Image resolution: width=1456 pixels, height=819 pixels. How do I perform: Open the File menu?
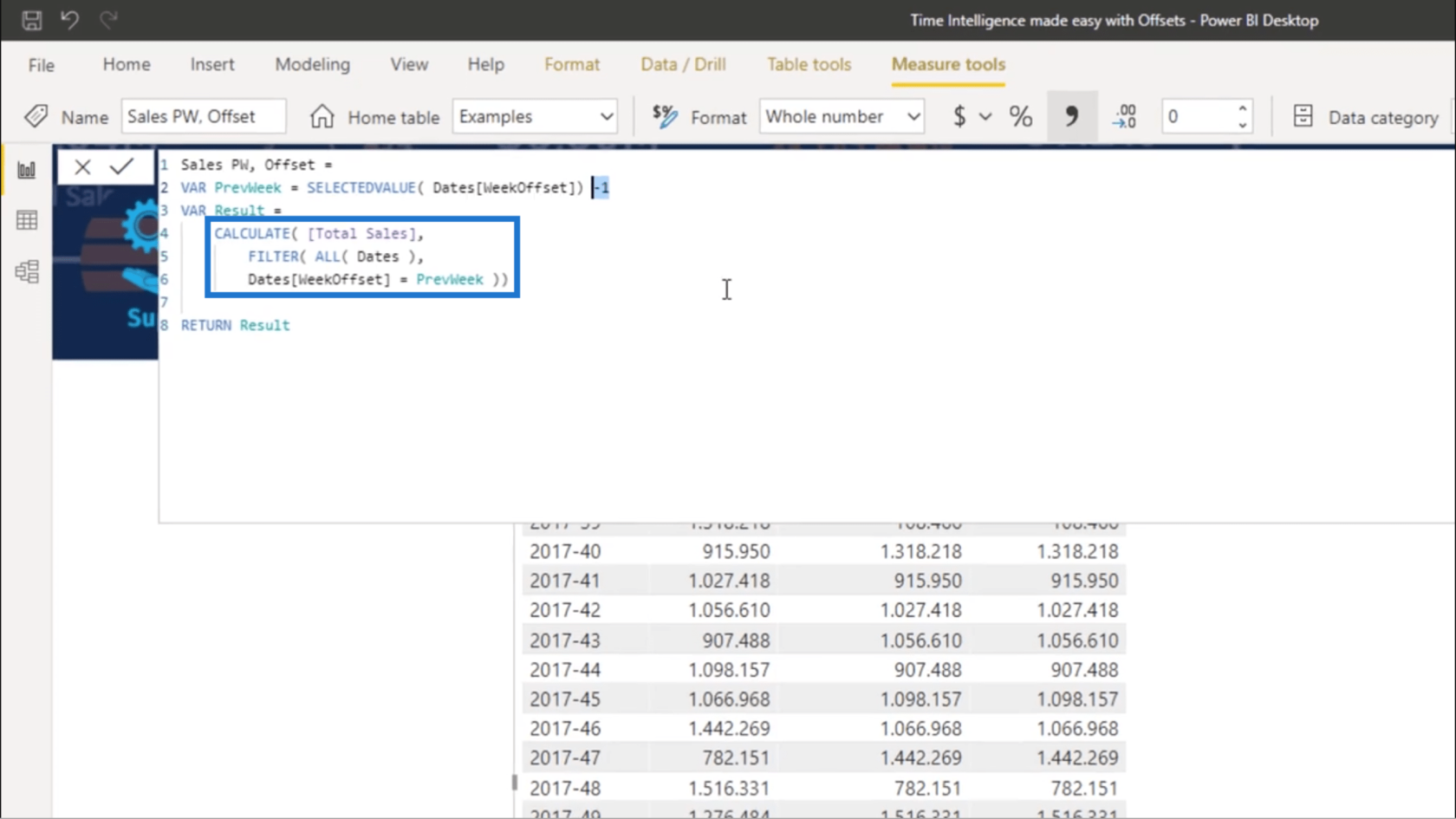click(41, 65)
